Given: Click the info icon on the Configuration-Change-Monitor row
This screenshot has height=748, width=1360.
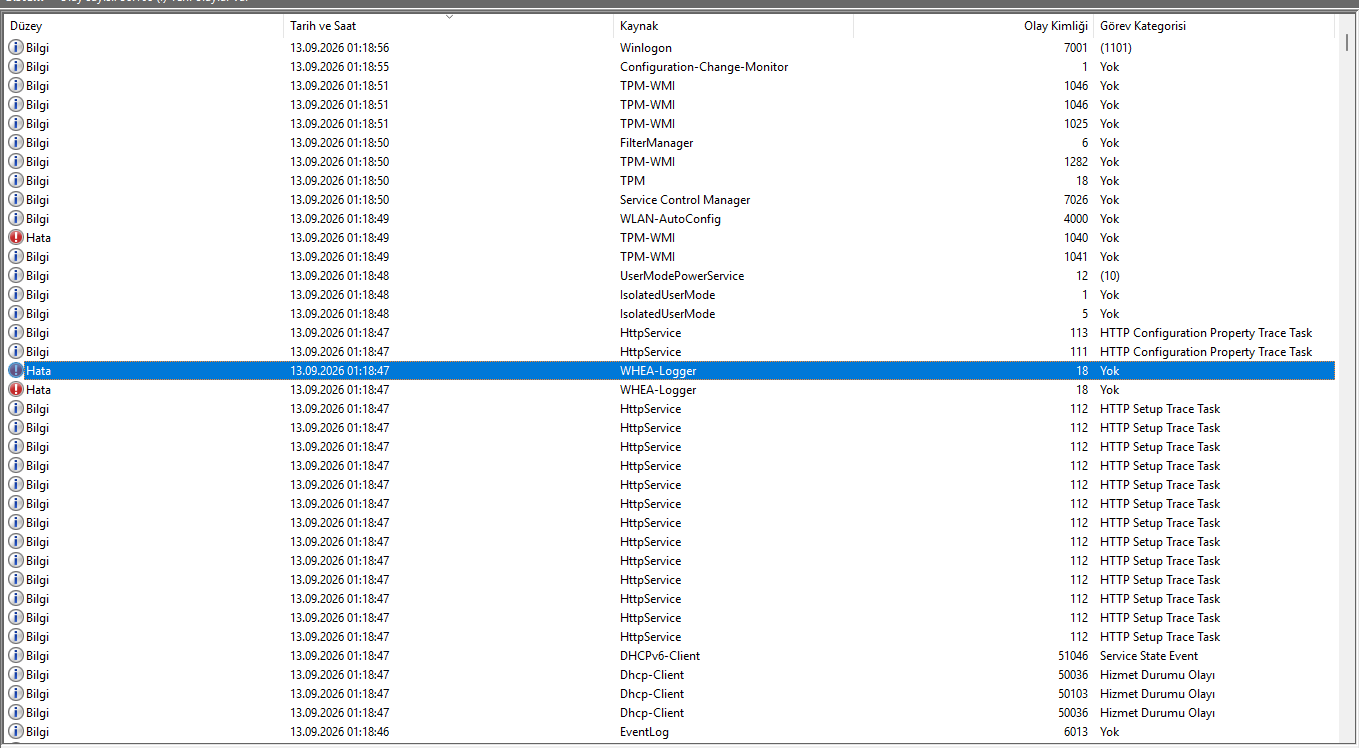Looking at the screenshot, I should (16, 67).
